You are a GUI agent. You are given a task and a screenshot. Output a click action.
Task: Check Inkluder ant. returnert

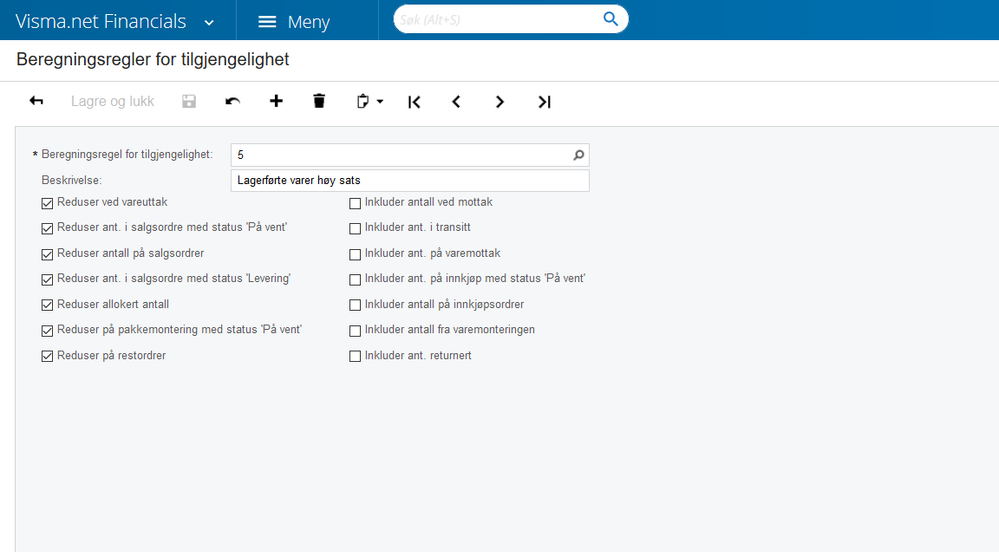pyautogui.click(x=355, y=356)
